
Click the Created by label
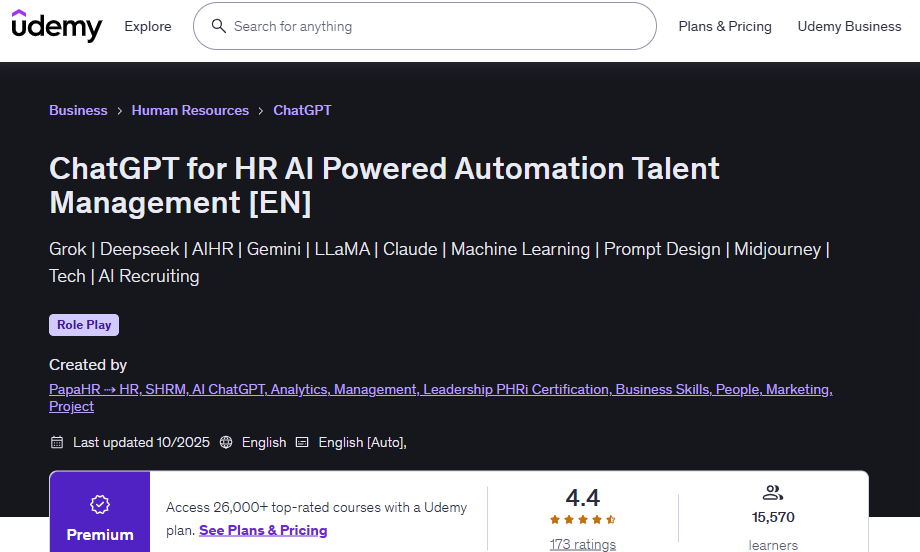pos(88,365)
